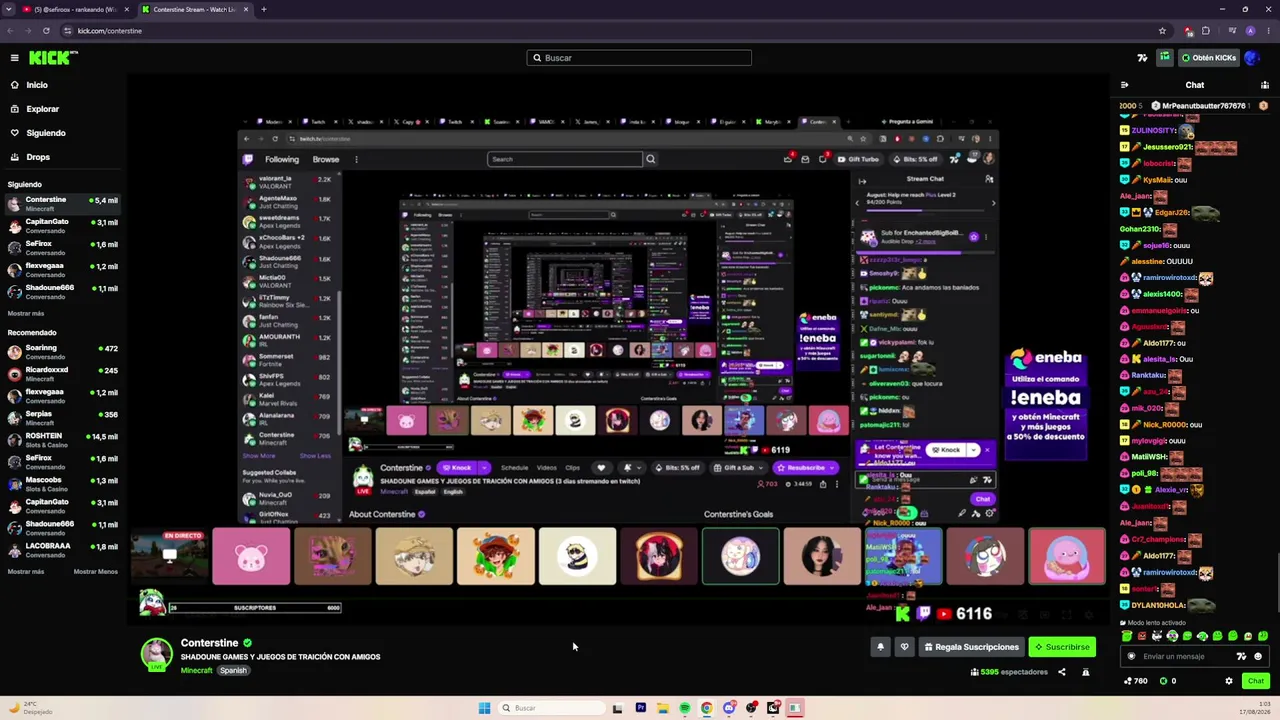Expand Recomendado list with Mostrar más
This screenshot has width=1280, height=720.
click(26, 572)
